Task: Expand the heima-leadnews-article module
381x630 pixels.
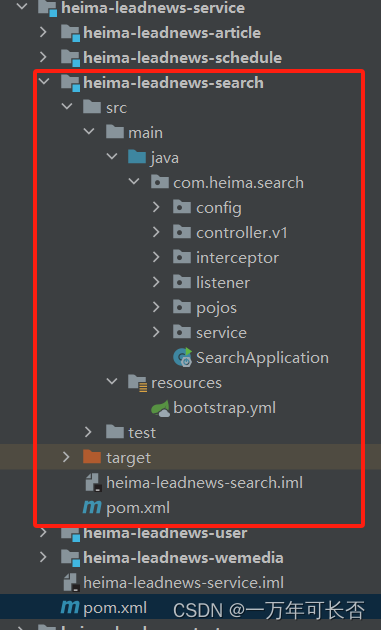Action: click(43, 32)
